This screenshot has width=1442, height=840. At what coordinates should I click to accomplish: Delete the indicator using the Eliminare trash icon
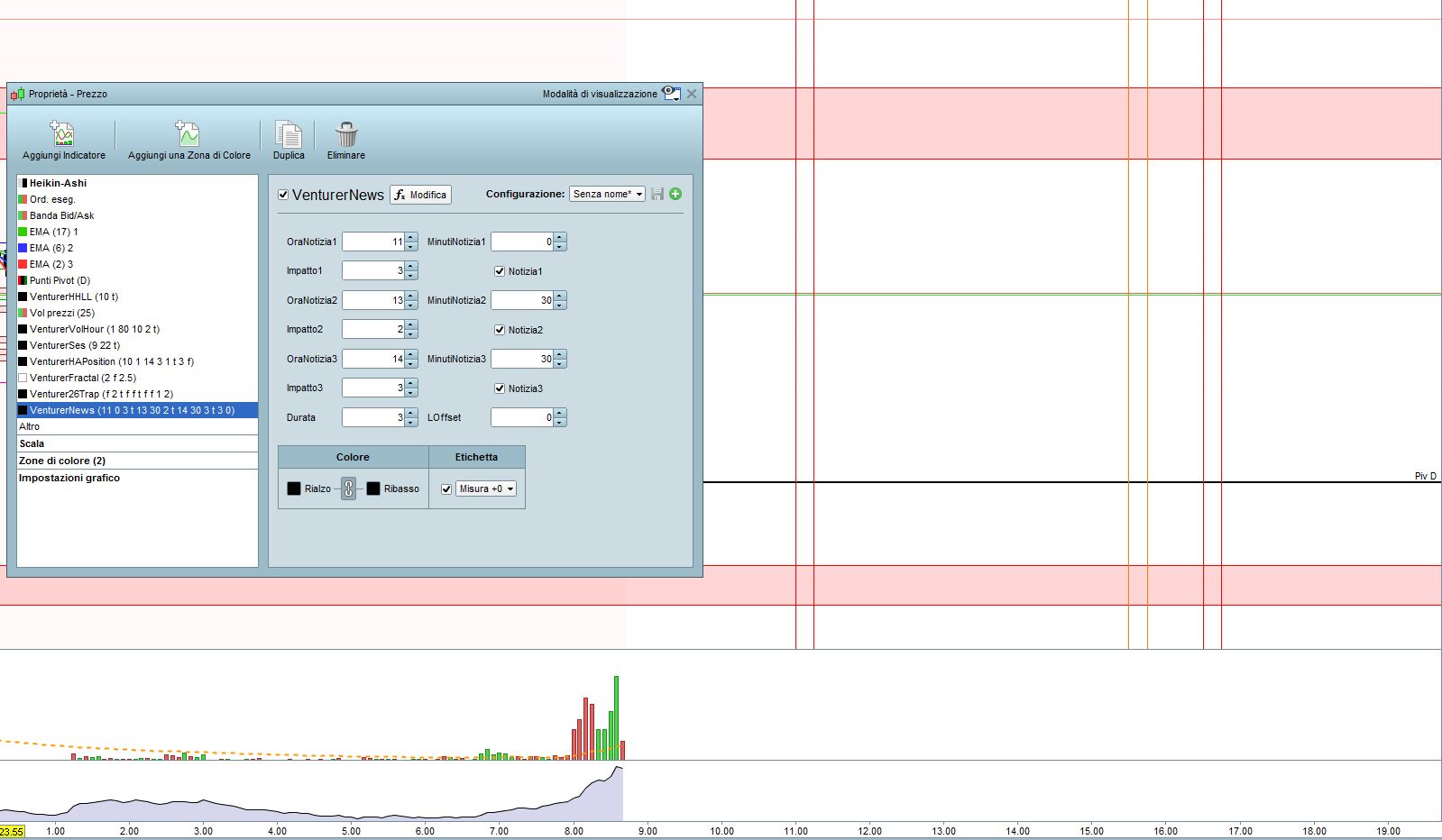(x=346, y=134)
